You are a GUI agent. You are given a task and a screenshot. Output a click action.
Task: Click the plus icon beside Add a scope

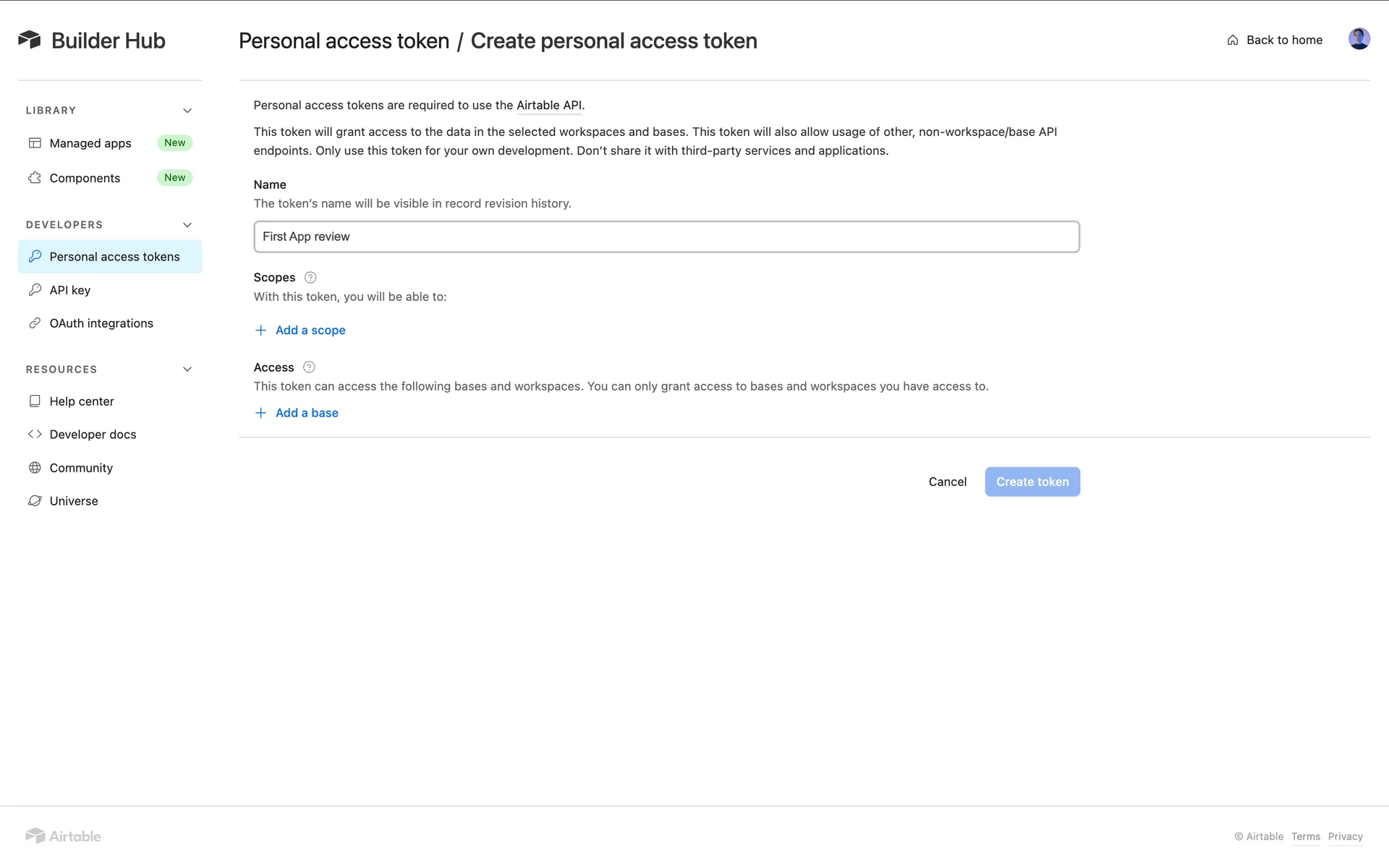[x=261, y=331]
